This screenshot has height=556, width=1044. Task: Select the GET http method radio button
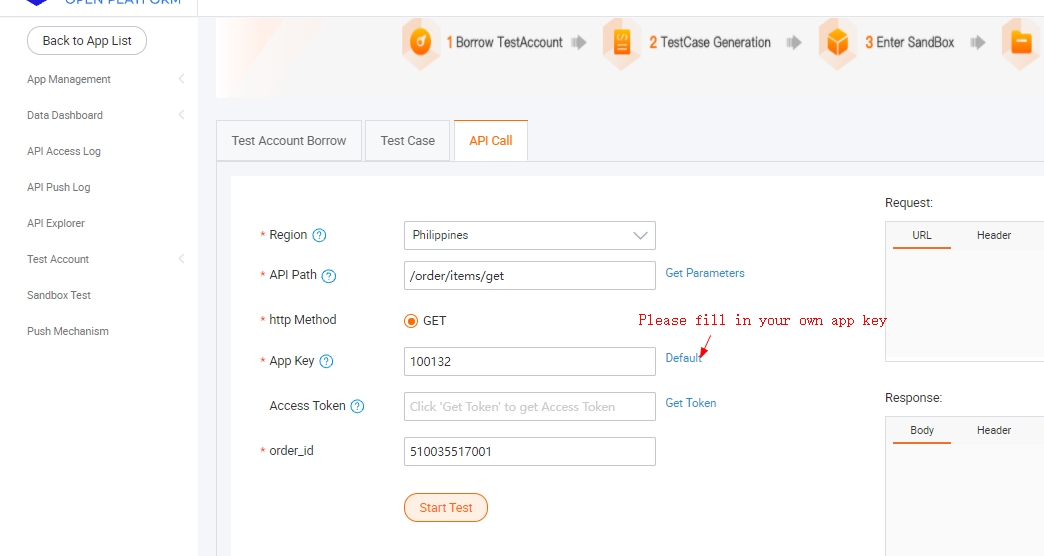coord(411,321)
